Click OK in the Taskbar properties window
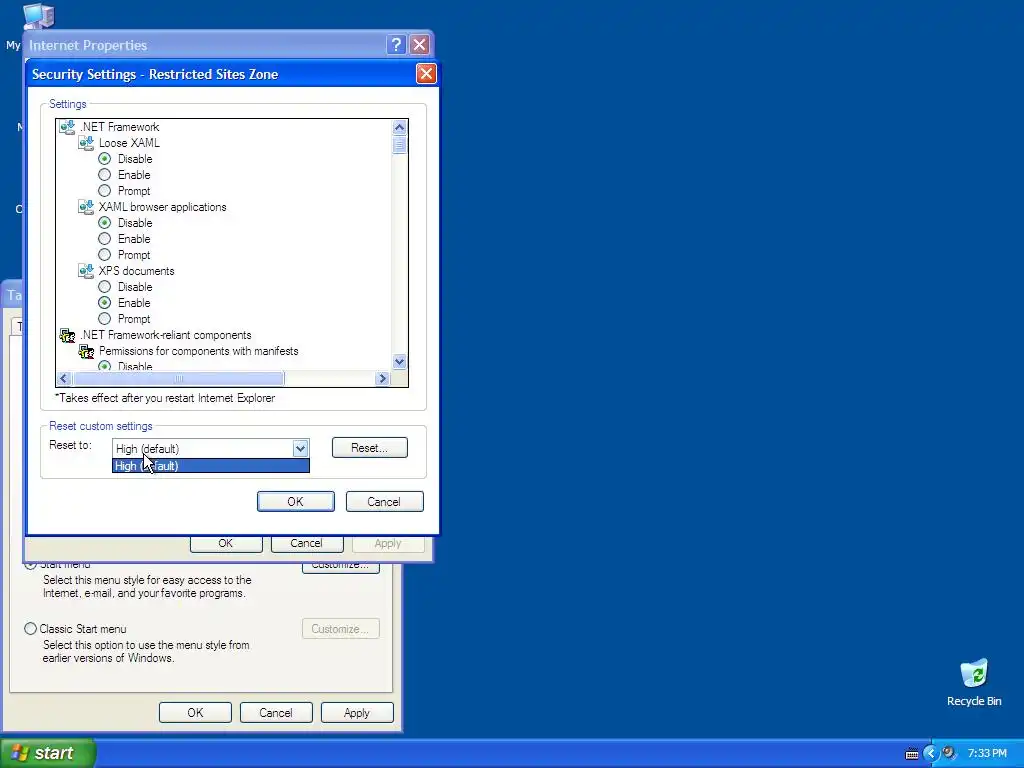1024x768 pixels. click(195, 712)
